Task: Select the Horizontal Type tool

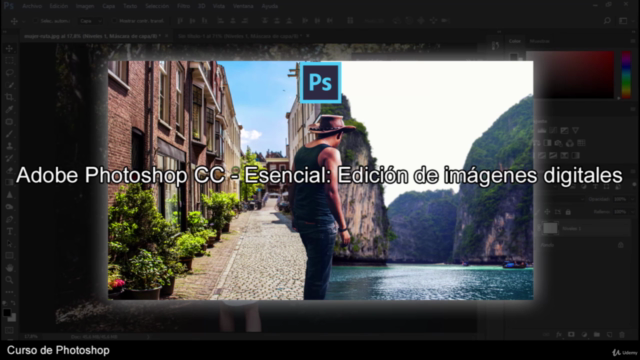Action: pos(9,231)
